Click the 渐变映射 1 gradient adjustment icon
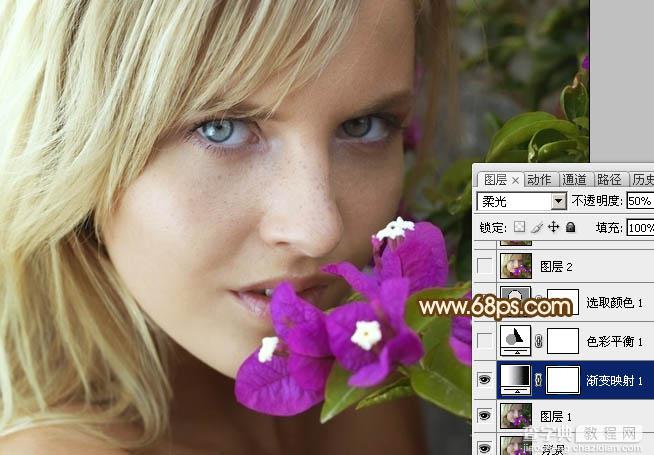The height and width of the screenshot is (455, 654). (x=516, y=380)
